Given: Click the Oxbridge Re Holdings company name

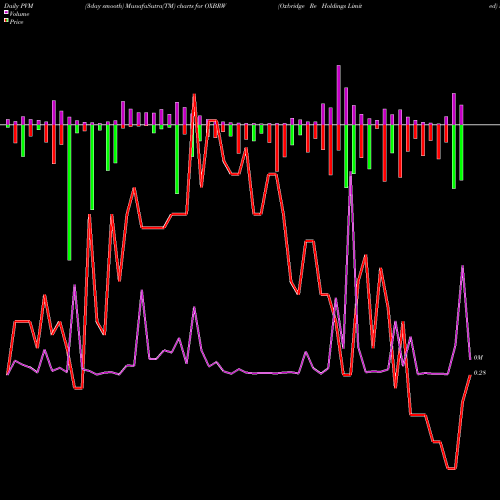Looking at the screenshot, I should coord(320,6).
